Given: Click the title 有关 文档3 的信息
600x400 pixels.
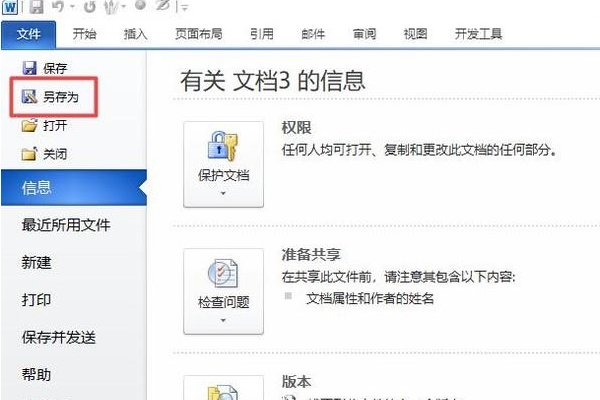Looking at the screenshot, I should [272, 81].
